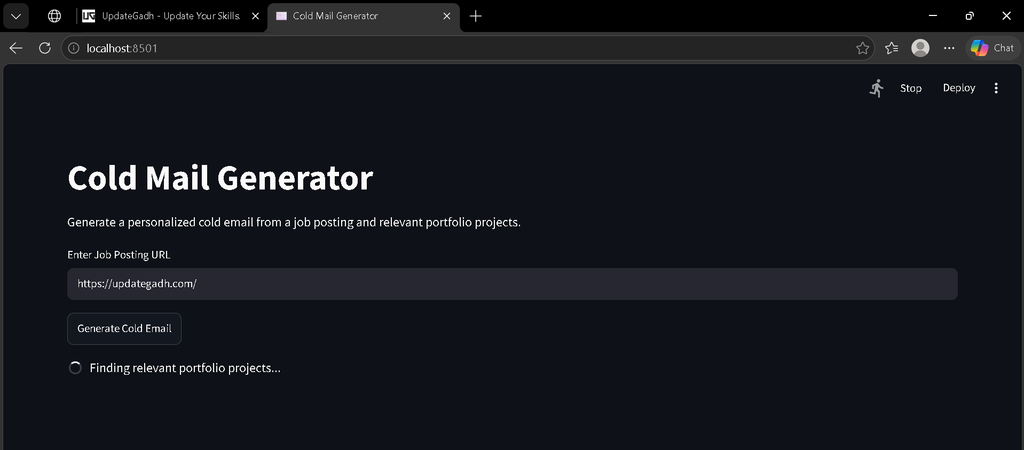Open the tab list chevron dropdown
The width and height of the screenshot is (1024, 450).
[x=16, y=16]
